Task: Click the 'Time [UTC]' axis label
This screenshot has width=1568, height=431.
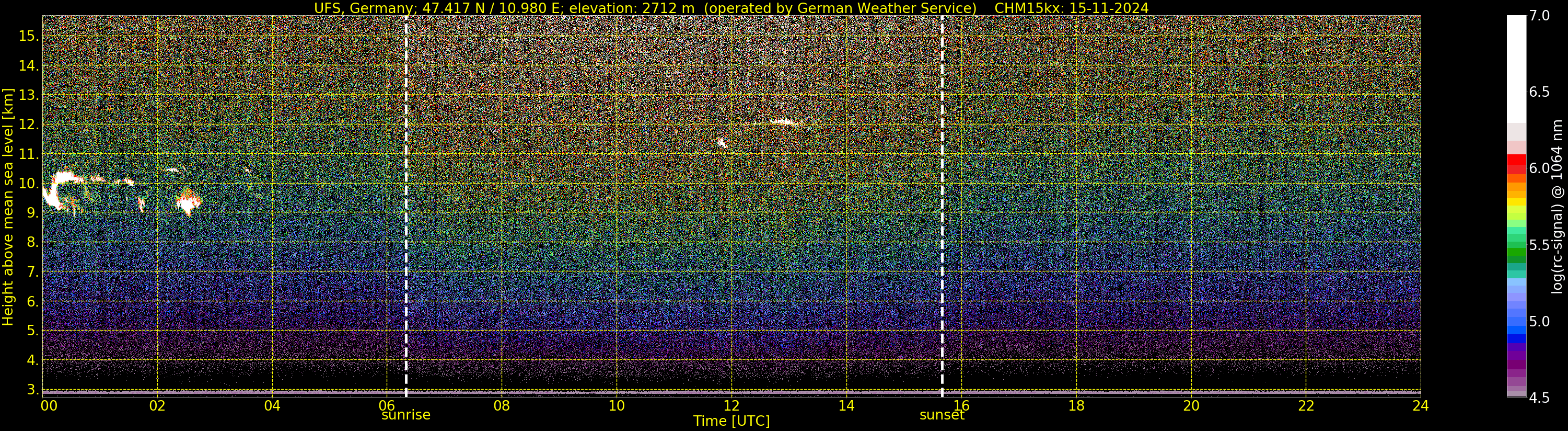Action: 731,421
